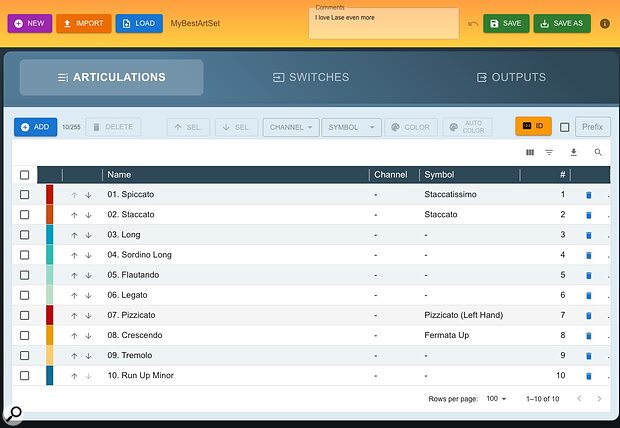
Task: Change rows per page dropdown
Action: pyautogui.click(x=494, y=399)
